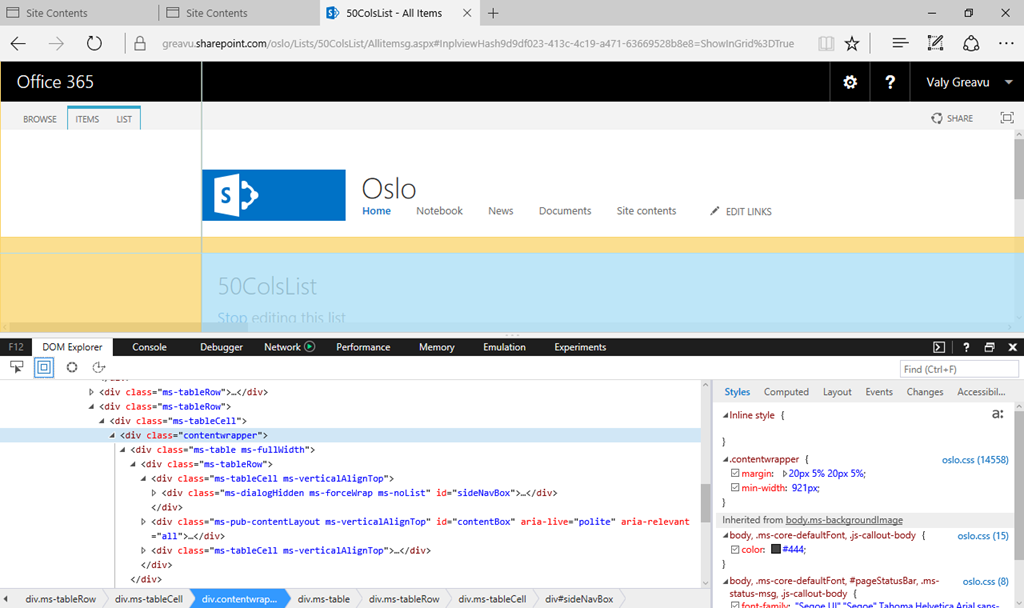The height and width of the screenshot is (608, 1024).
Task: Click the focus content icon next to Share
Action: tap(1006, 118)
